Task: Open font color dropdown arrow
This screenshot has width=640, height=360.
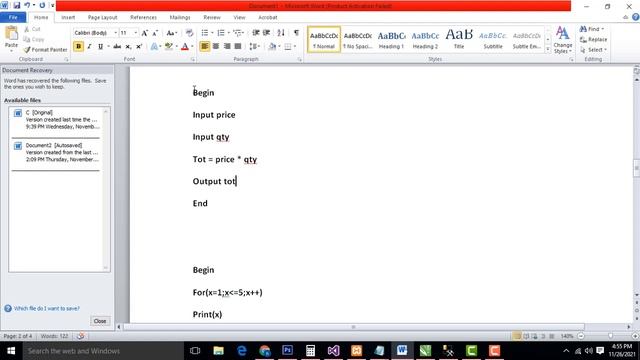Action: point(192,47)
